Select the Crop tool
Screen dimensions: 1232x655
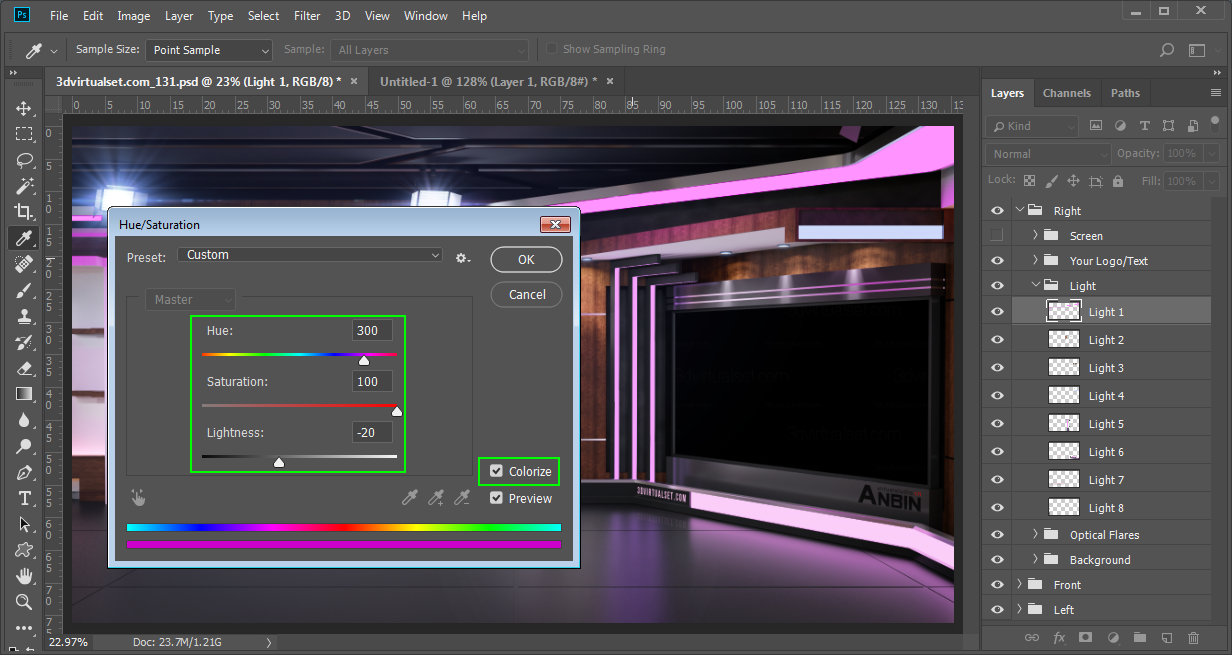coord(22,211)
